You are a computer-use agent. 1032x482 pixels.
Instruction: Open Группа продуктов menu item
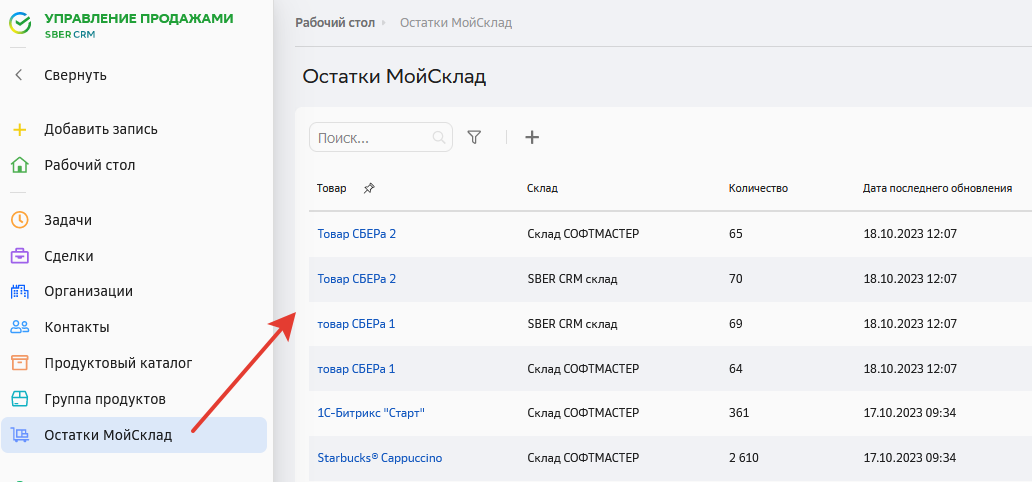tap(104, 399)
